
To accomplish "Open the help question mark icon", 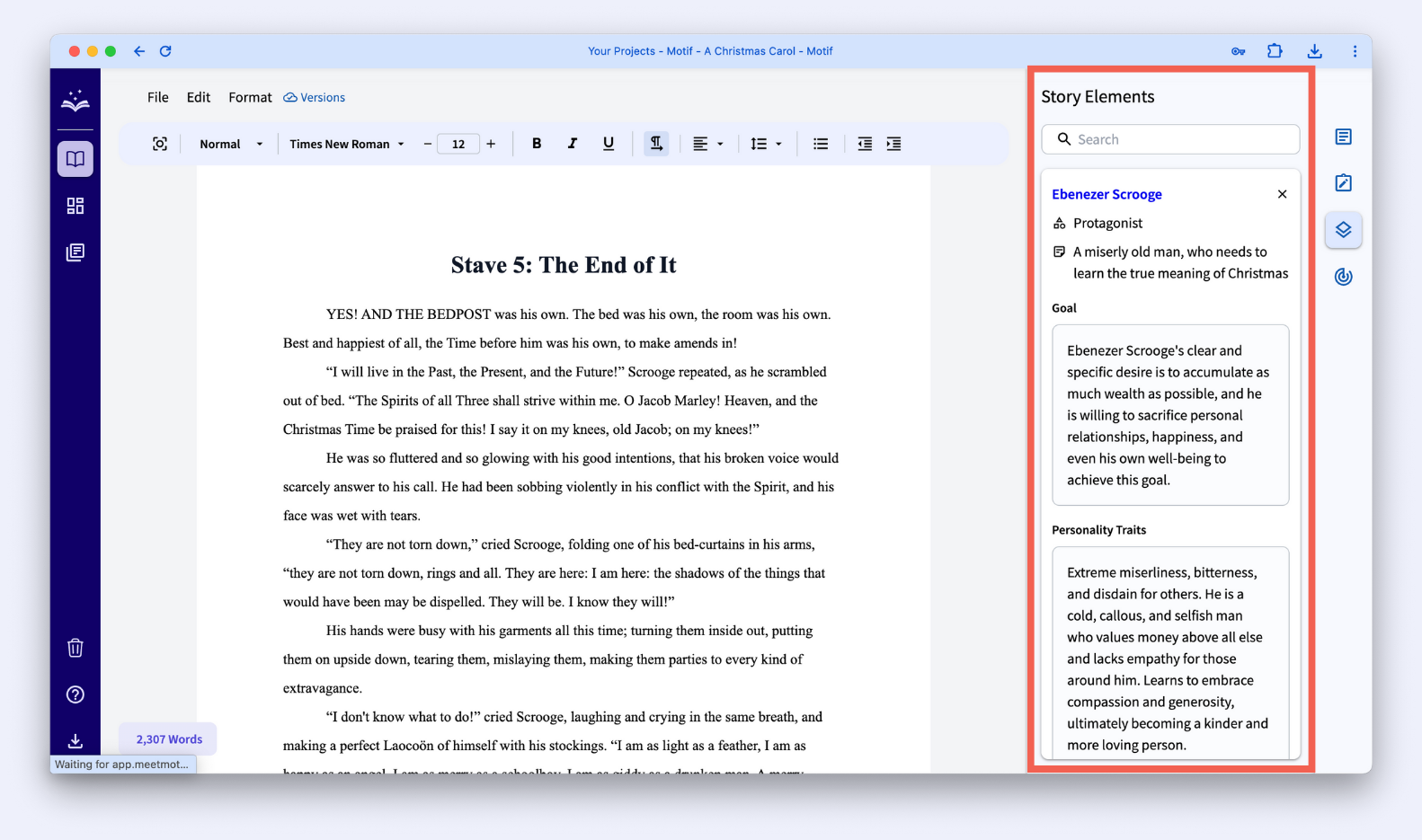I will [76, 694].
